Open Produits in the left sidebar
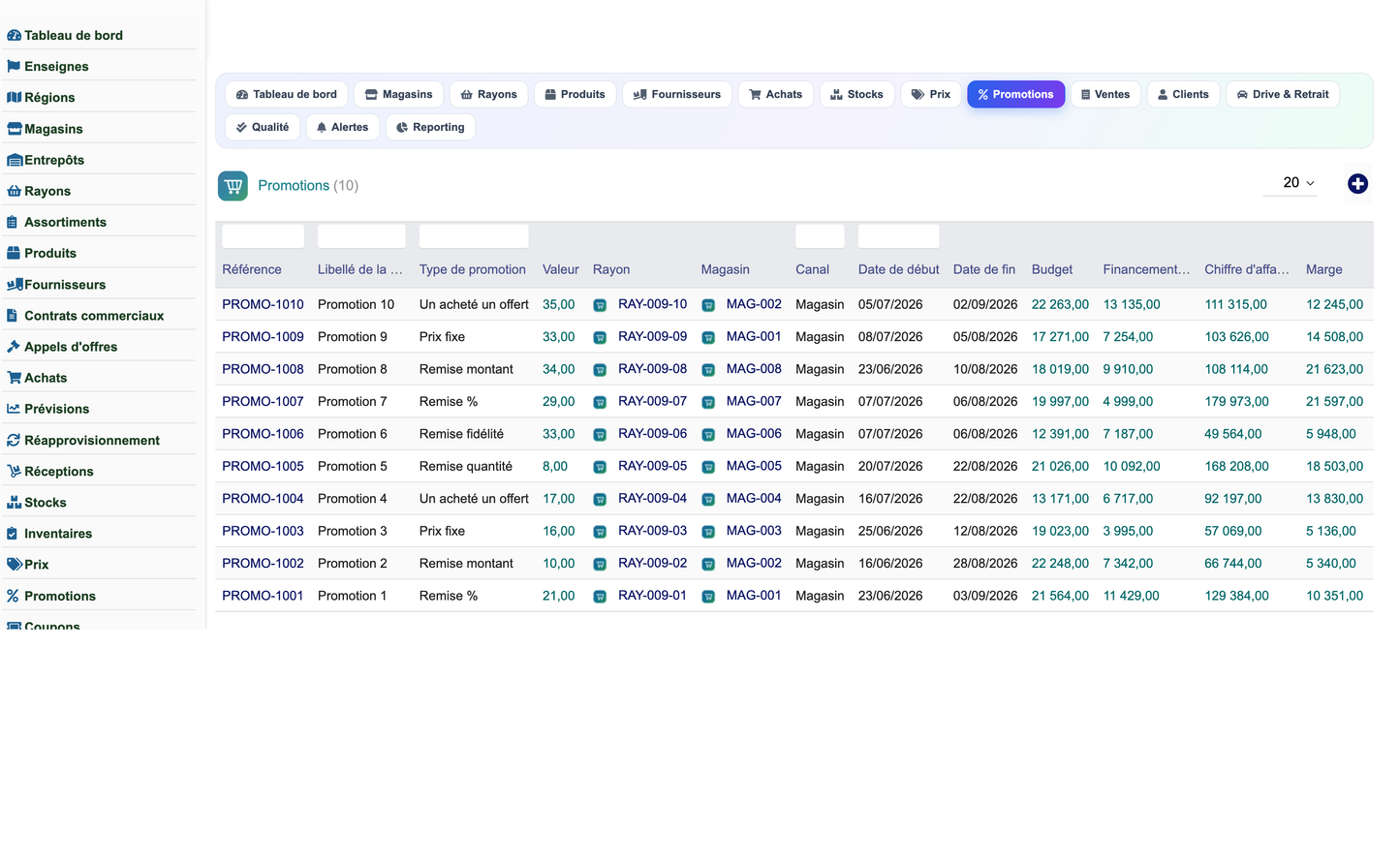Viewport: 1400px width, 866px height. point(50,253)
